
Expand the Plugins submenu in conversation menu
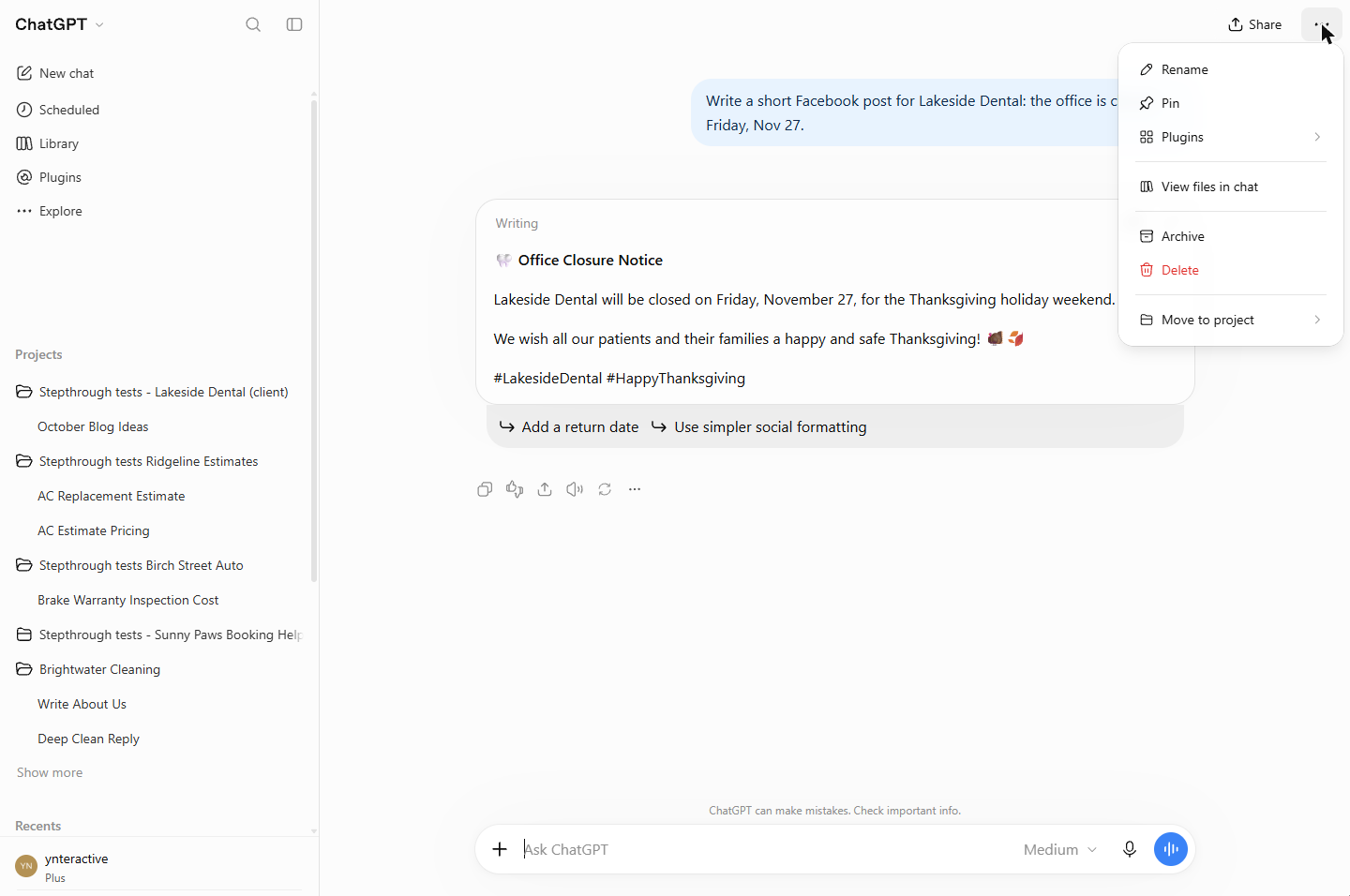(x=1231, y=137)
